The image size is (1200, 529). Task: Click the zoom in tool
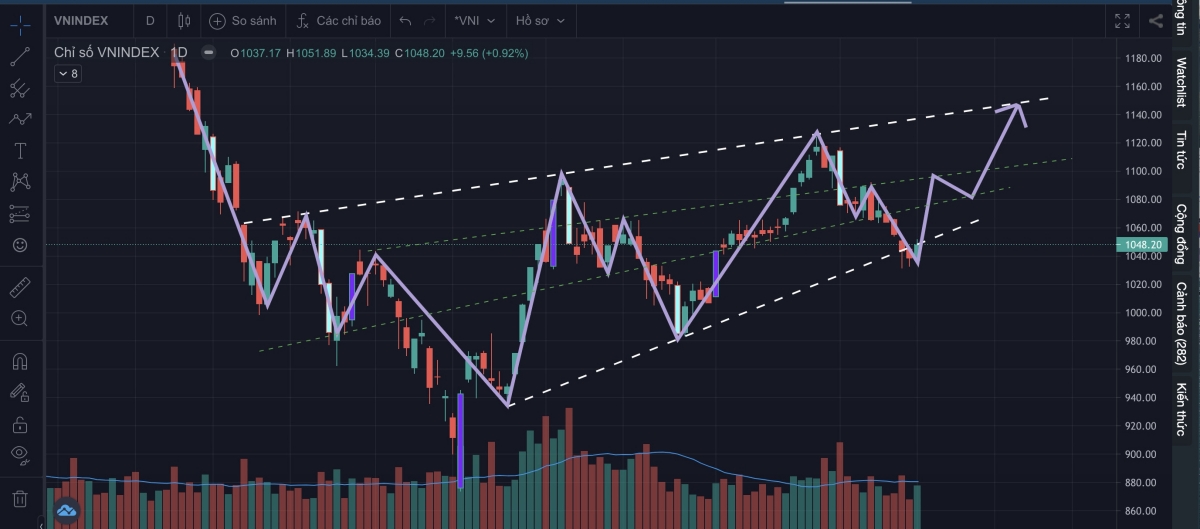[19, 319]
